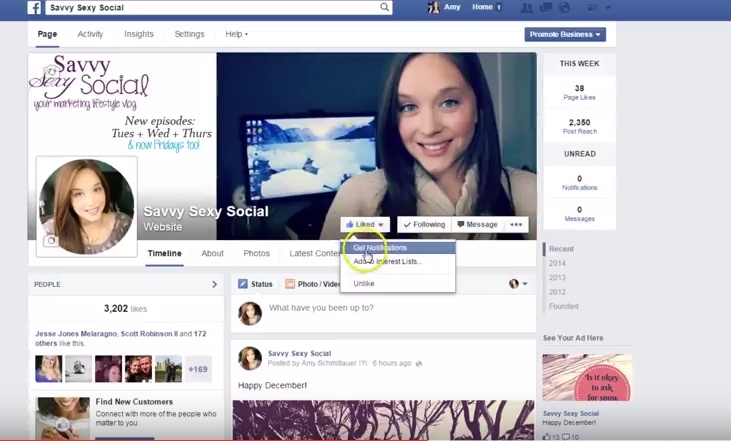
Task: Jump to 2012 in timeline
Action: point(557,292)
